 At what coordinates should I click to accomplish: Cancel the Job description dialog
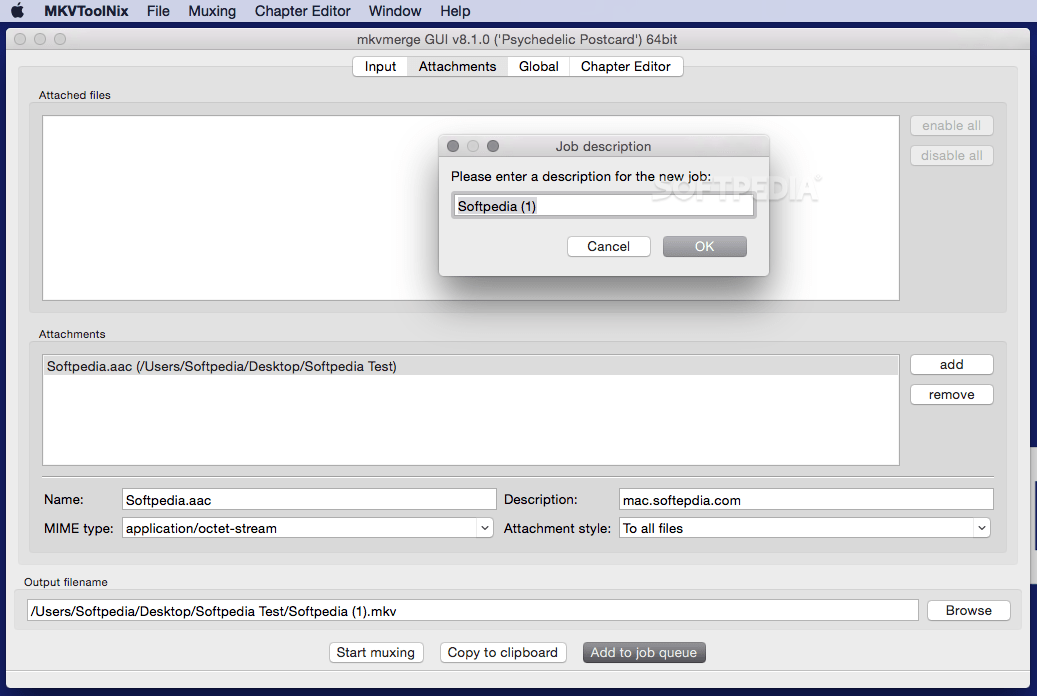coord(608,246)
